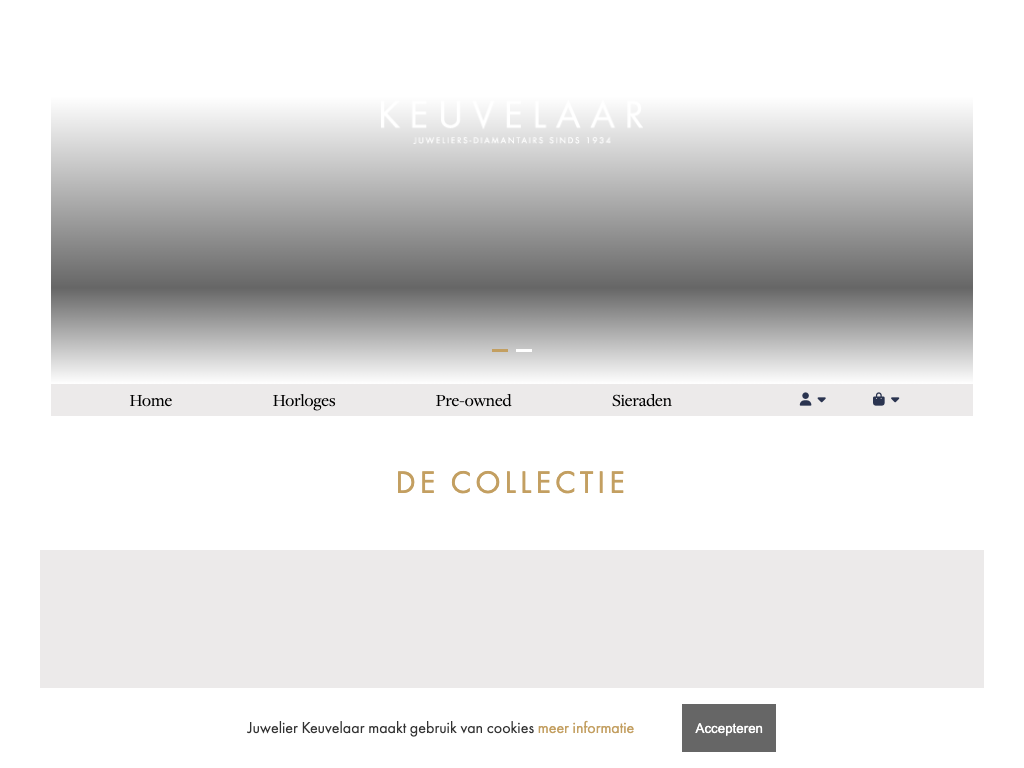1024x768 pixels.
Task: Switch to the second white slide indicator
Action: pyautogui.click(x=524, y=351)
